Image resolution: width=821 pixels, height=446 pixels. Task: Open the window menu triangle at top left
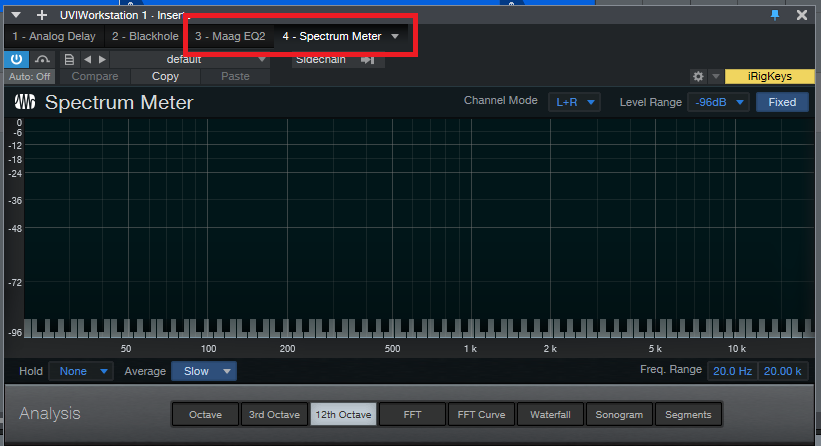coord(16,15)
